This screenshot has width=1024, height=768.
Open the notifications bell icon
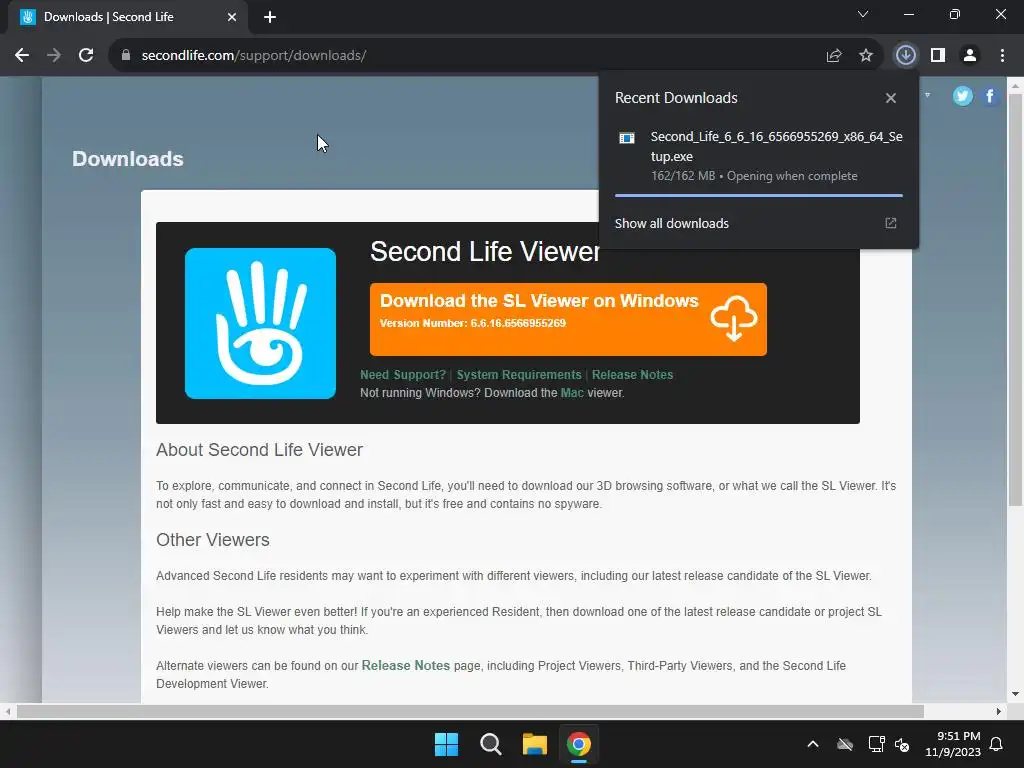pos(997,744)
